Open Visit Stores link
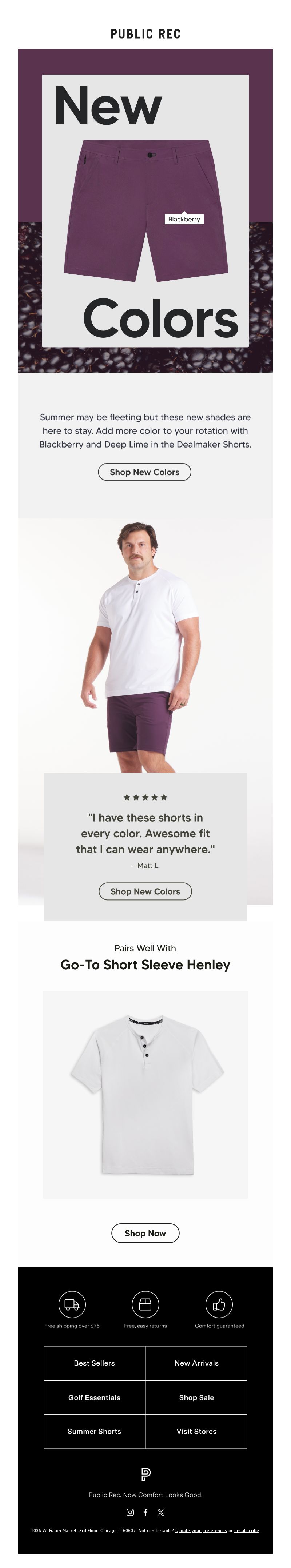The height and width of the screenshot is (1568, 291). [197, 1432]
